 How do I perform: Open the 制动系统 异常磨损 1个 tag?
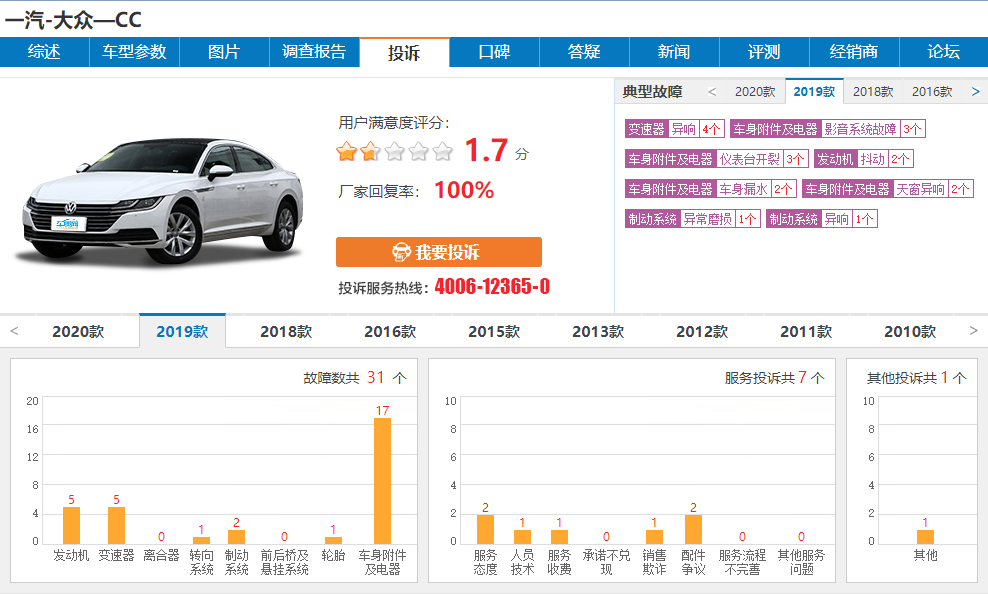click(693, 219)
